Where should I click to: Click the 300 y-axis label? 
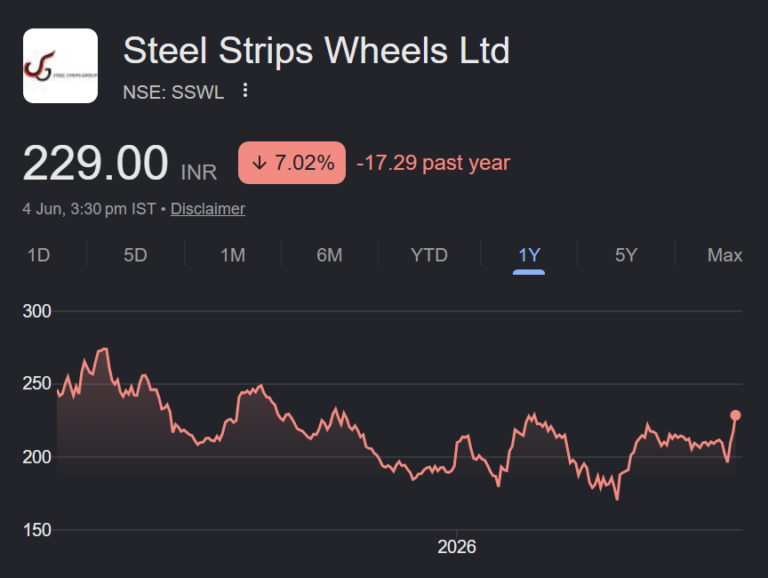pos(37,312)
